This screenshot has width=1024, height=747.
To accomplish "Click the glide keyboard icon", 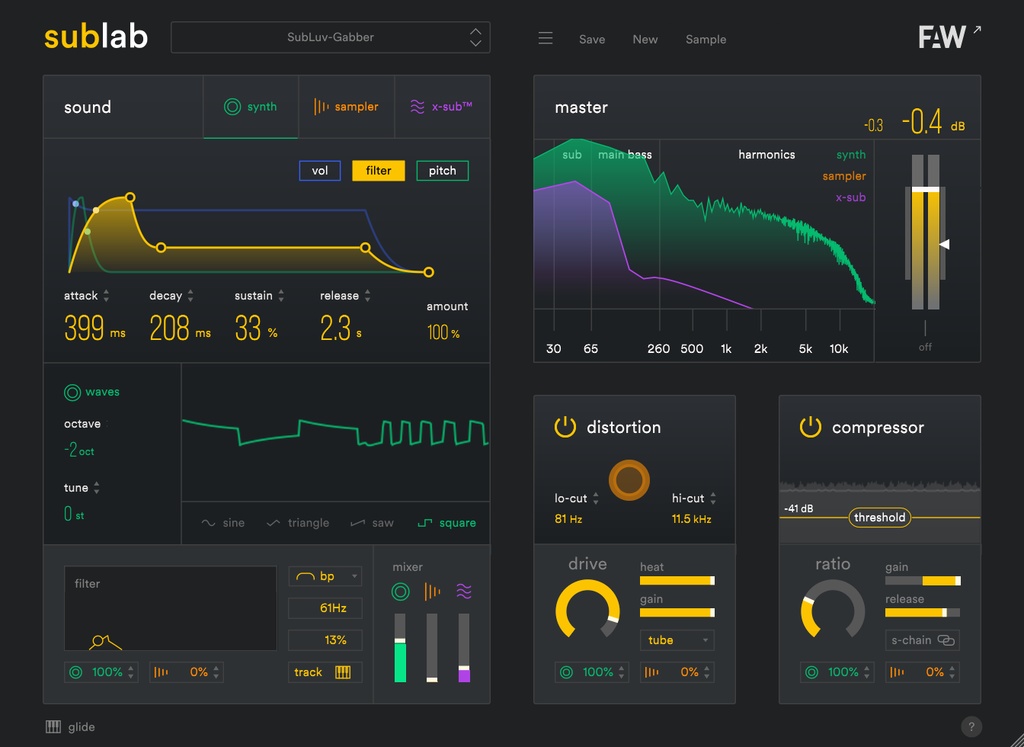I will pos(54,727).
